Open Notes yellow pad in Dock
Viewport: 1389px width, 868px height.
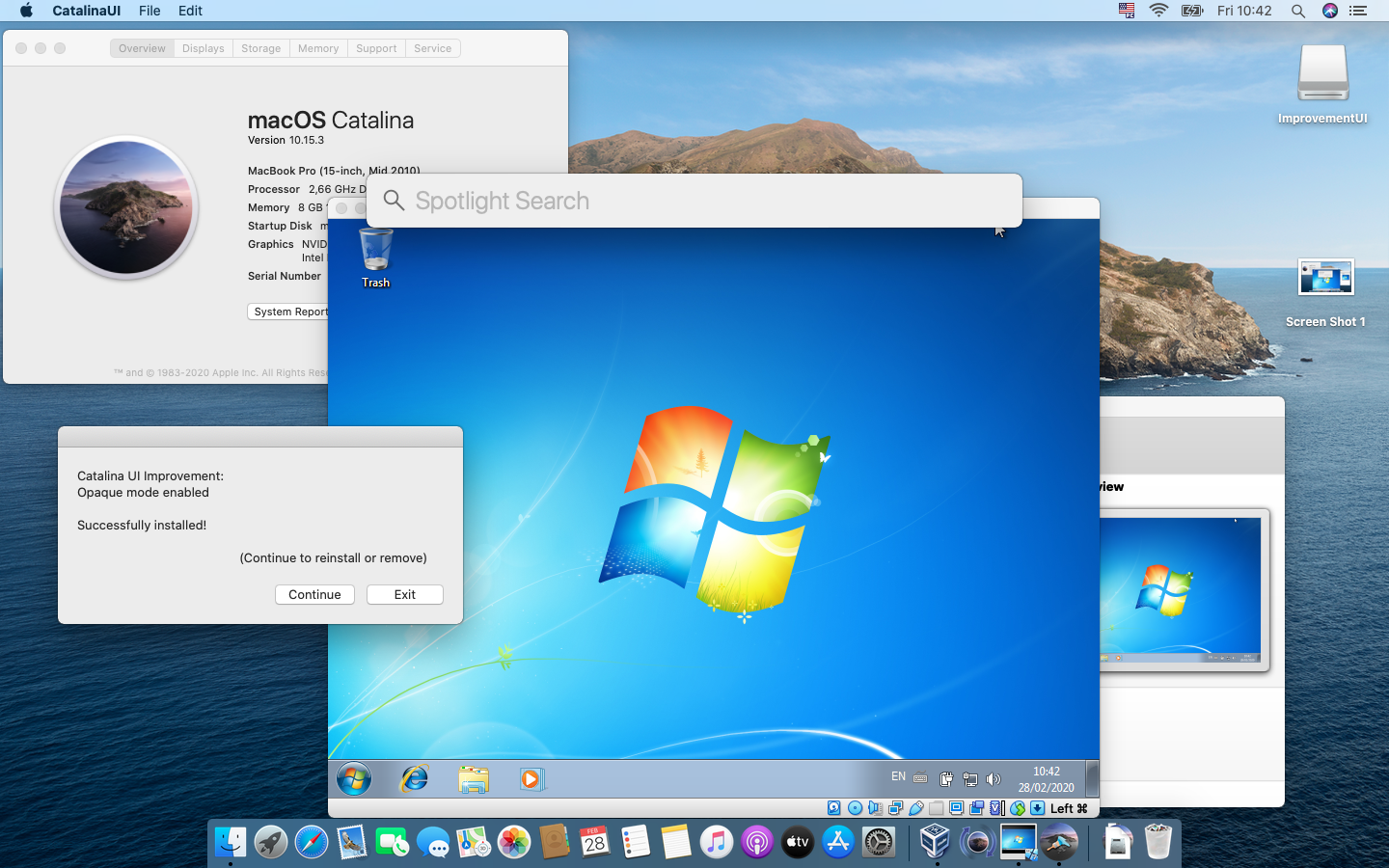(x=676, y=842)
